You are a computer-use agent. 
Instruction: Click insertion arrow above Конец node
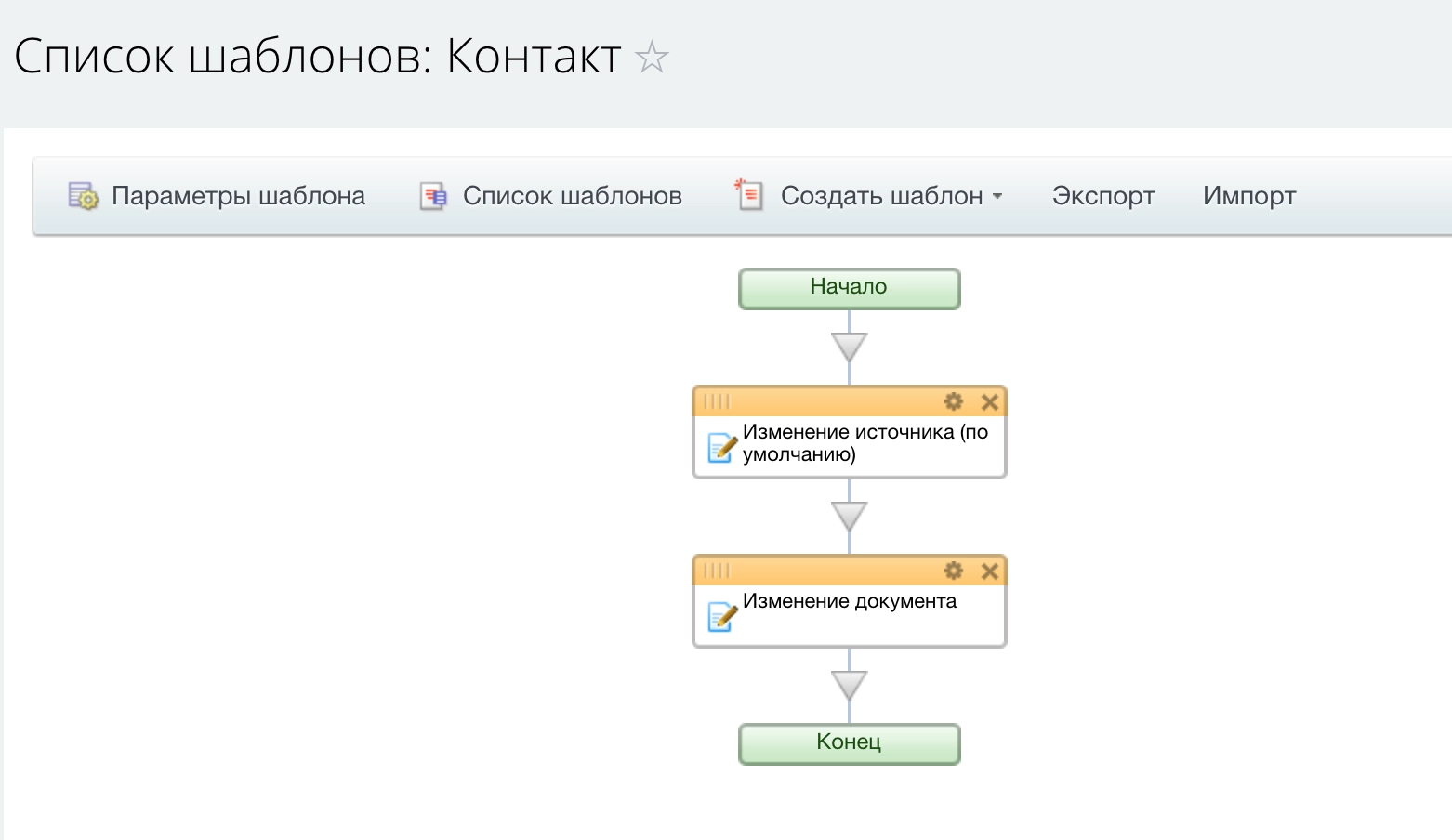point(850,686)
